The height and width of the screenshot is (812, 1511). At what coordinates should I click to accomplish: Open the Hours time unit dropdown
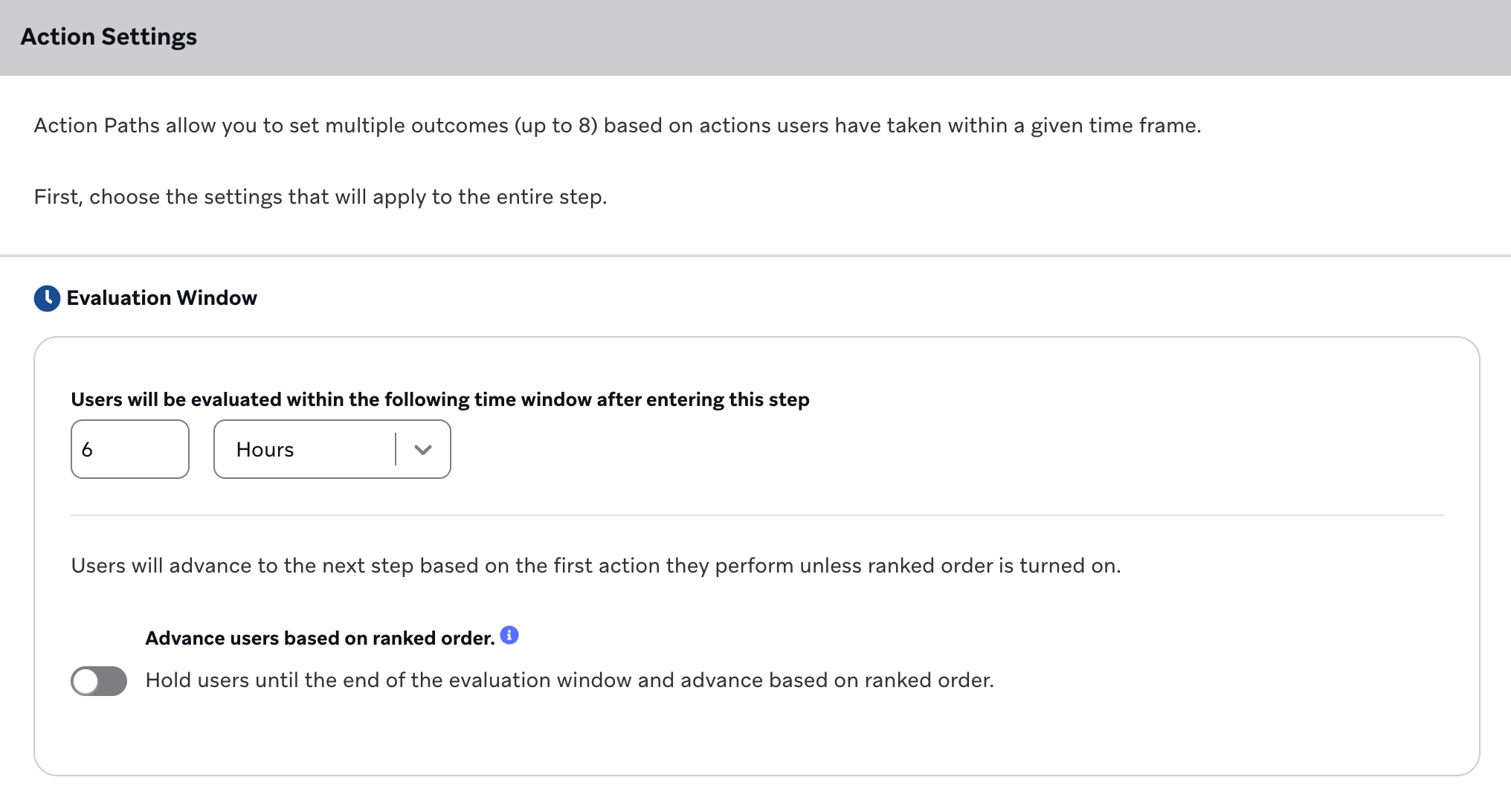pyautogui.click(x=332, y=449)
